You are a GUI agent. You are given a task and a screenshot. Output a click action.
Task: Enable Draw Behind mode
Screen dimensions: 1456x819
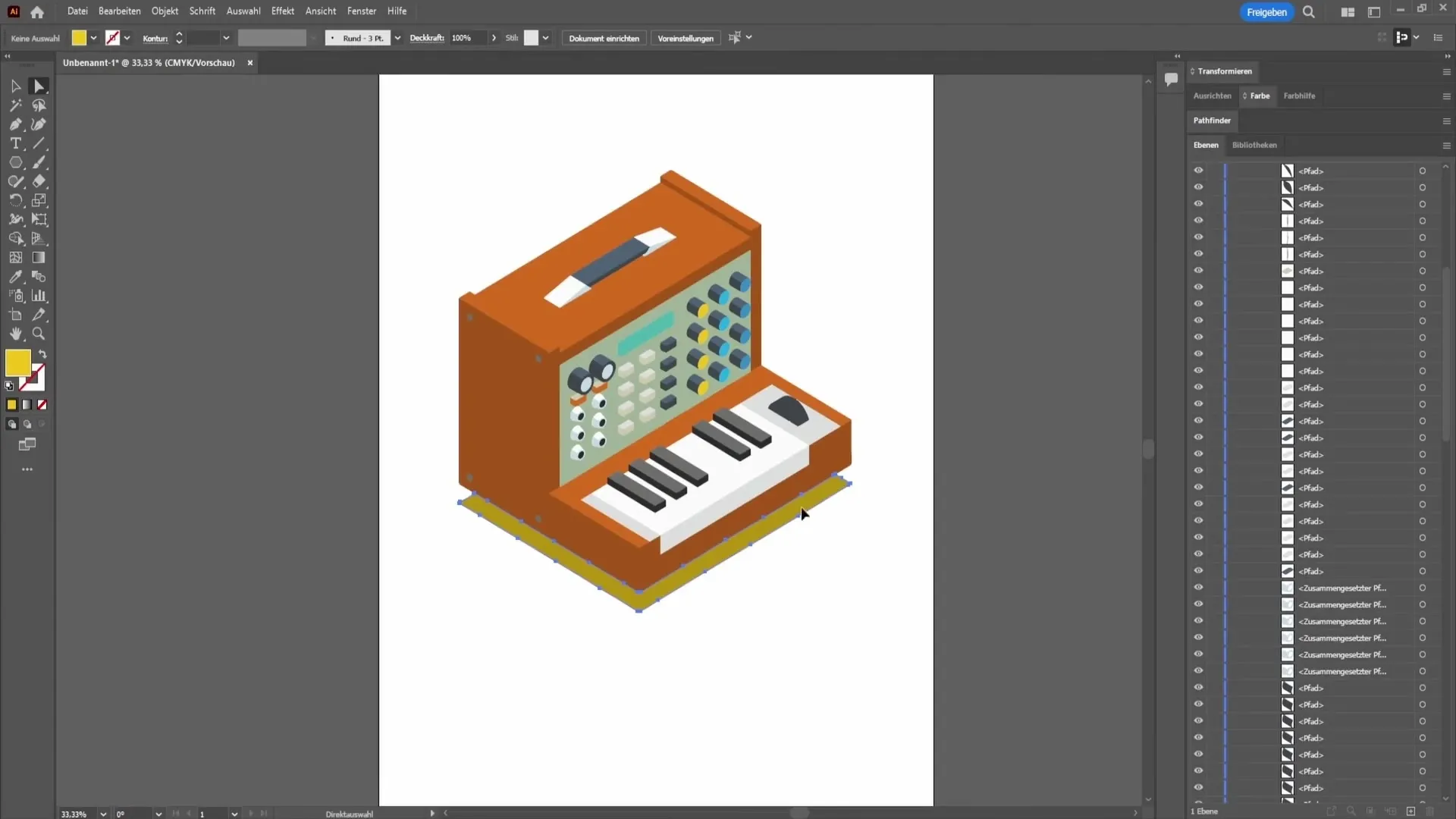pos(27,425)
